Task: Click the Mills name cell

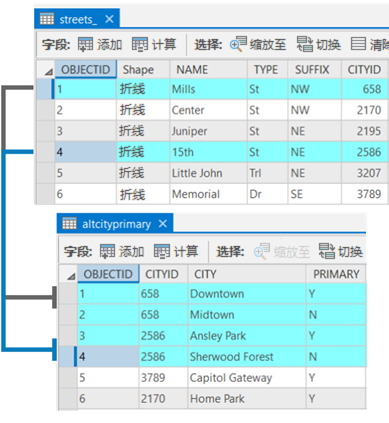Action: [208, 89]
